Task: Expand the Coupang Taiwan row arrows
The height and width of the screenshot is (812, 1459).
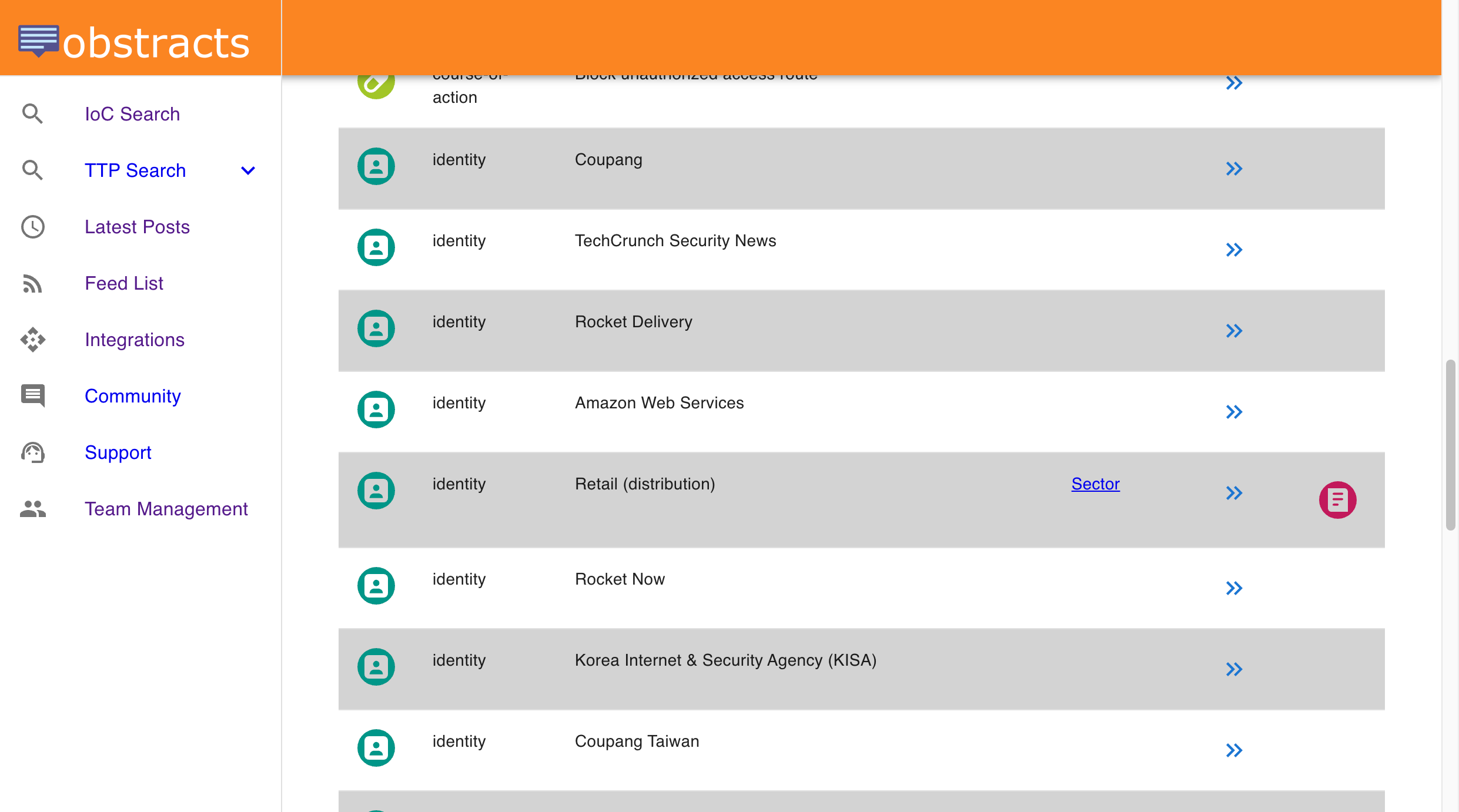Action: pyautogui.click(x=1234, y=750)
